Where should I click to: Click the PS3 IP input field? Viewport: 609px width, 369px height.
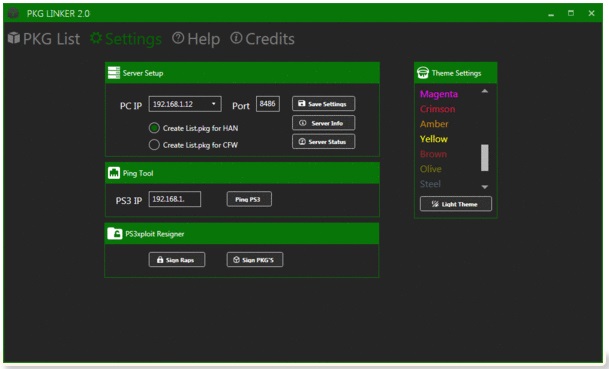(x=175, y=199)
